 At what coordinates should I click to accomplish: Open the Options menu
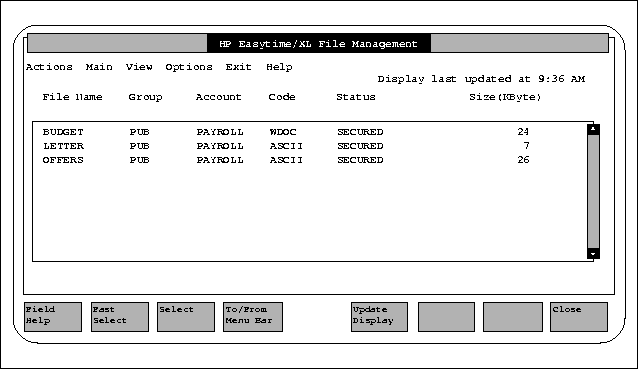pyautogui.click(x=189, y=67)
